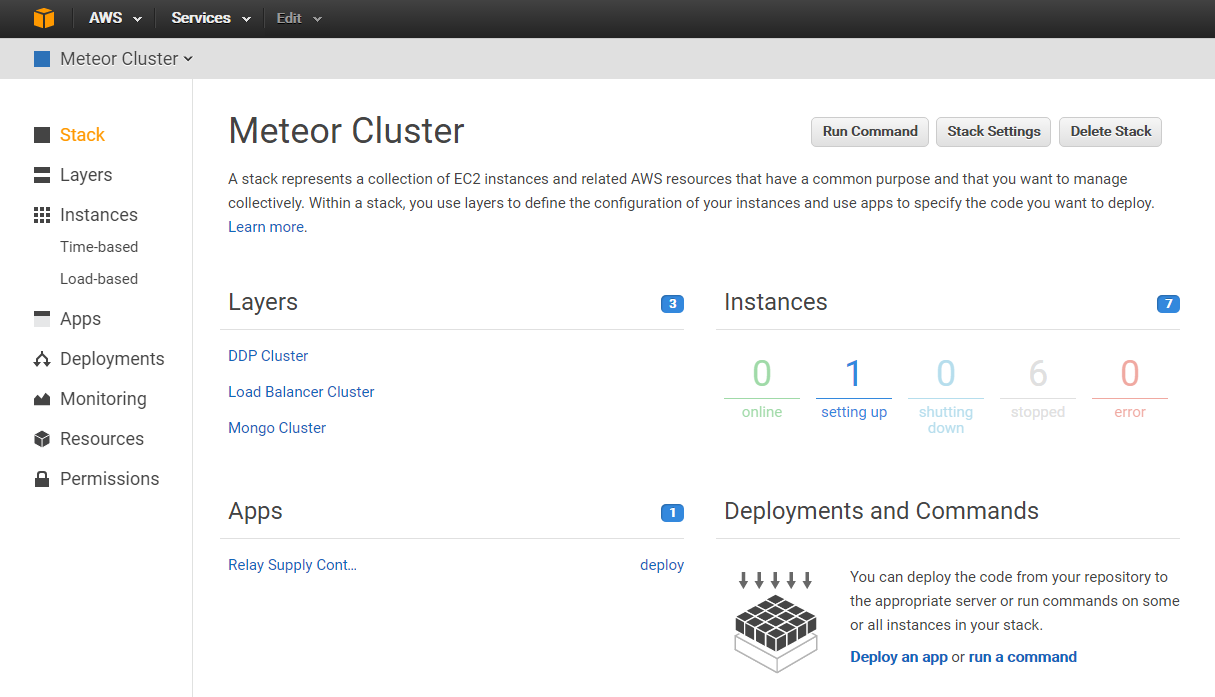The width and height of the screenshot is (1215, 697).
Task: Click the 0 shutting down counter
Action: pyautogui.click(x=946, y=396)
